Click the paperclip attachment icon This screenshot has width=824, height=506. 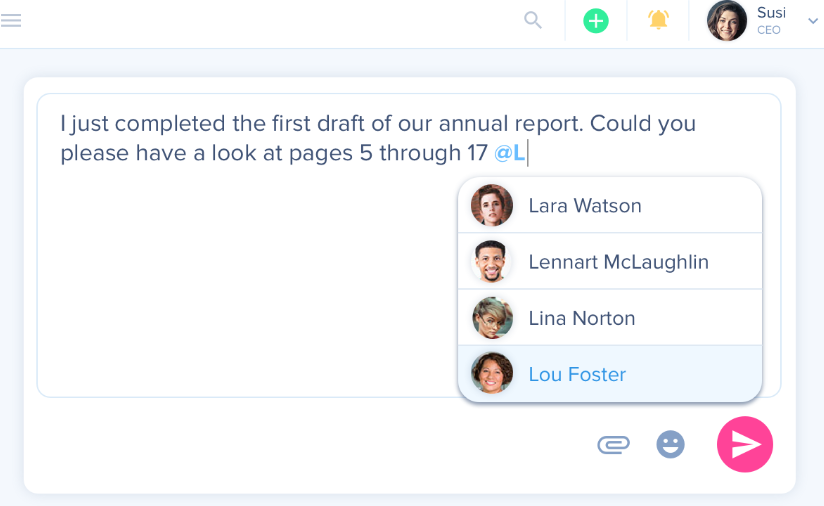[x=613, y=444]
